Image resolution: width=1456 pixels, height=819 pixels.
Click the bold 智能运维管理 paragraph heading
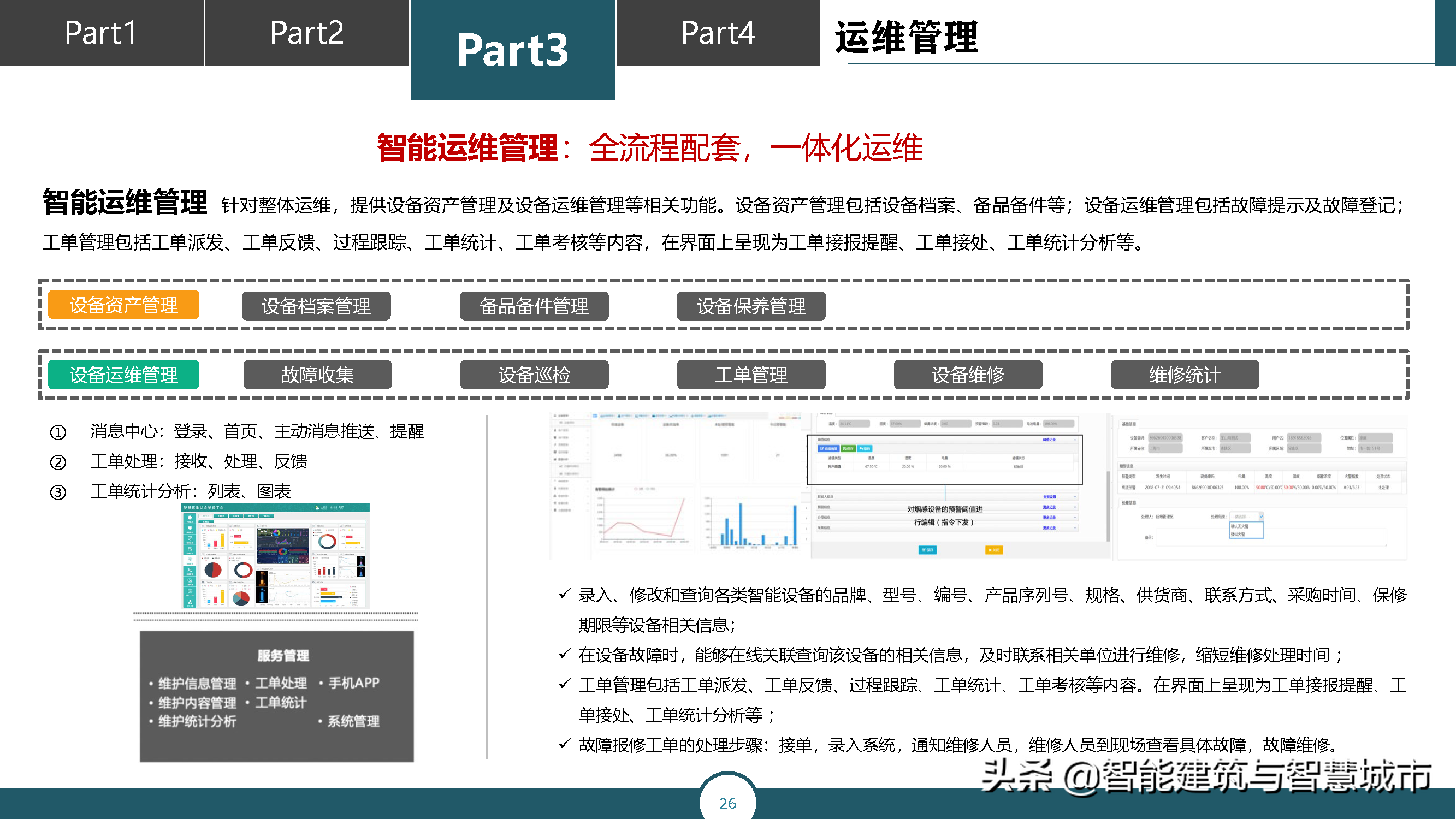(x=125, y=203)
